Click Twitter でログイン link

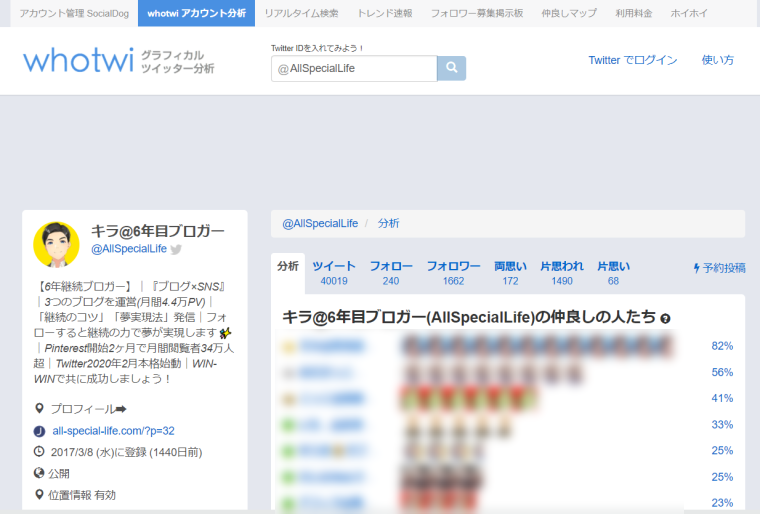(632, 60)
